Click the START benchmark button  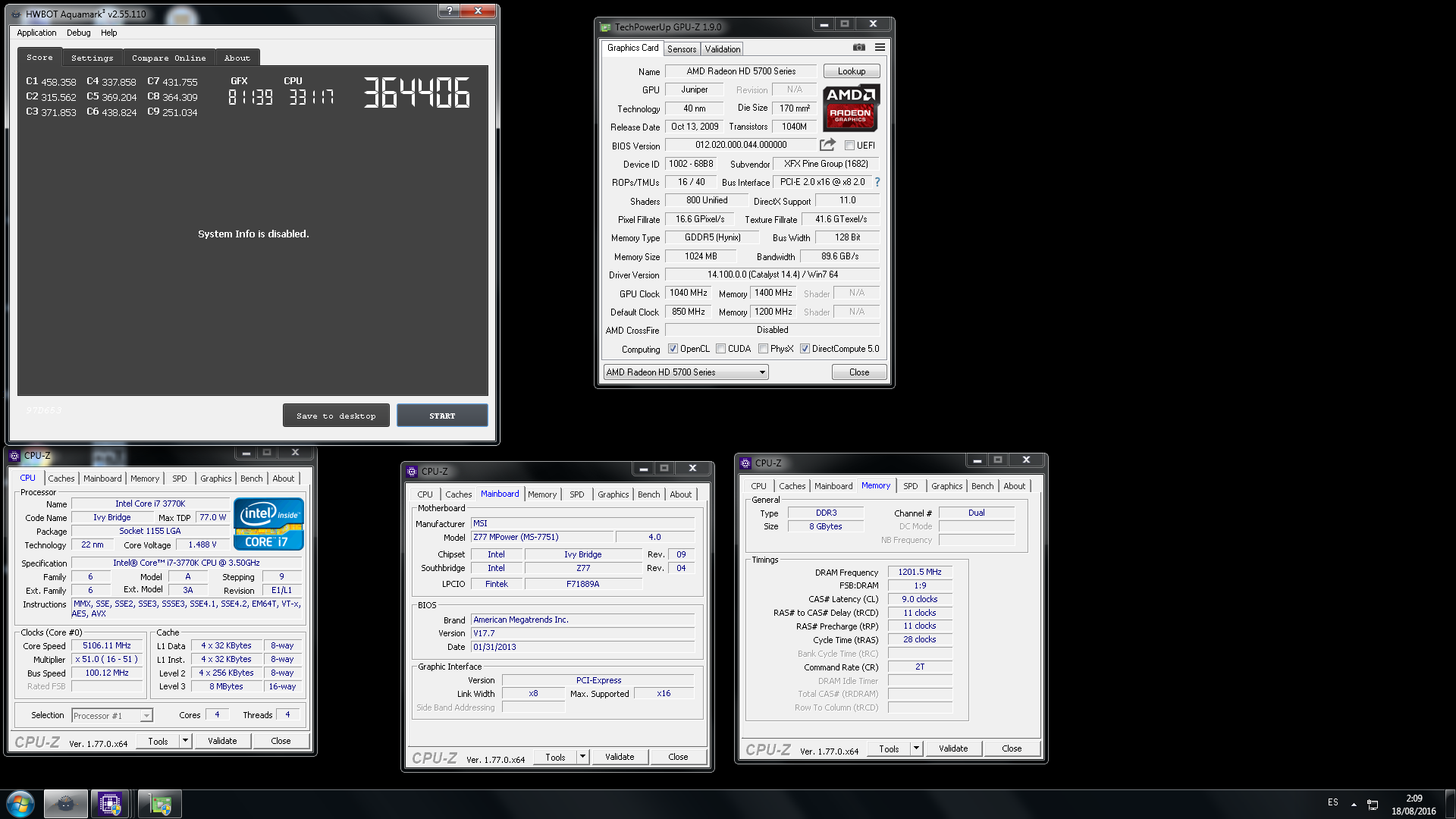point(442,416)
